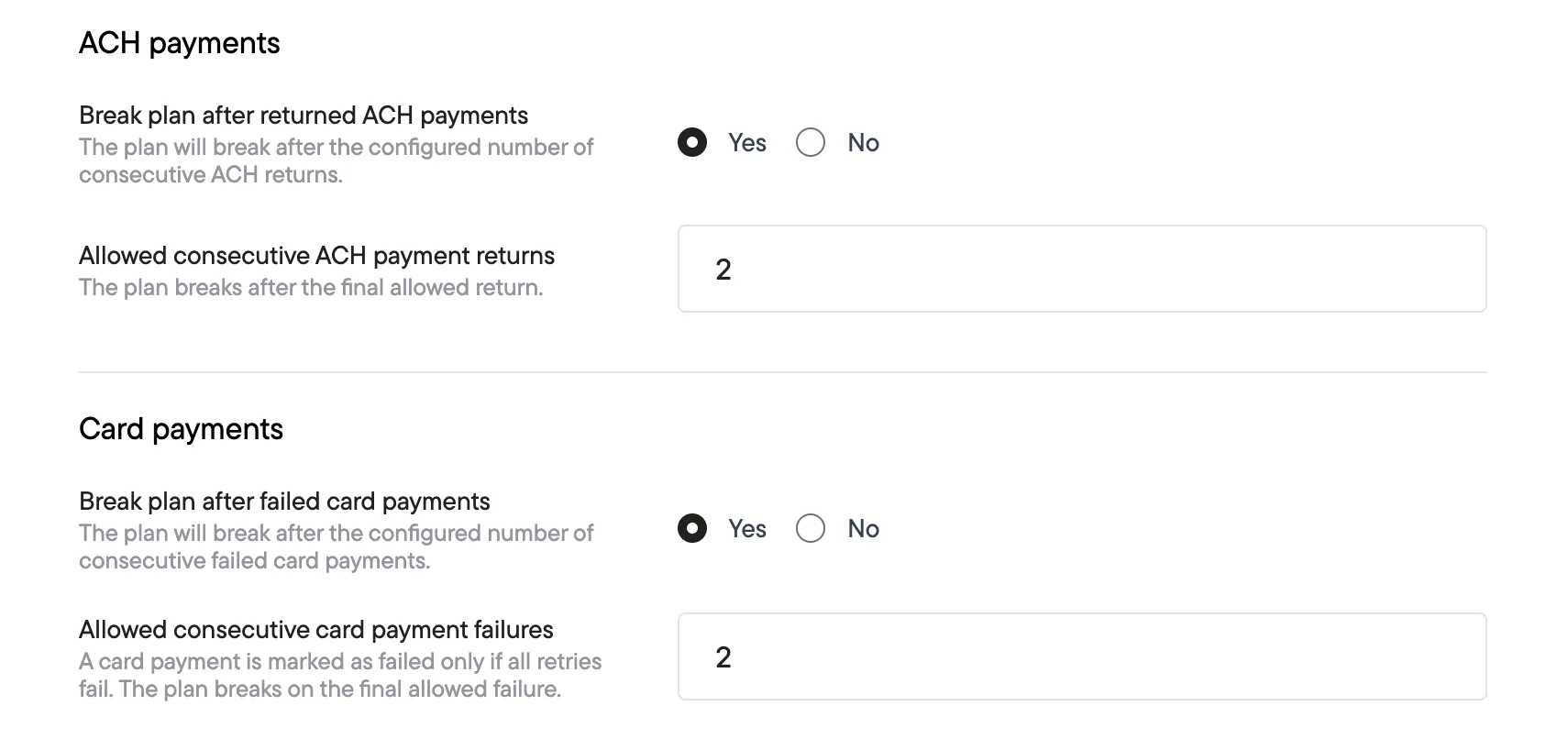
Task: Click the 'consecutive ACH returns' description text
Action: [211, 175]
